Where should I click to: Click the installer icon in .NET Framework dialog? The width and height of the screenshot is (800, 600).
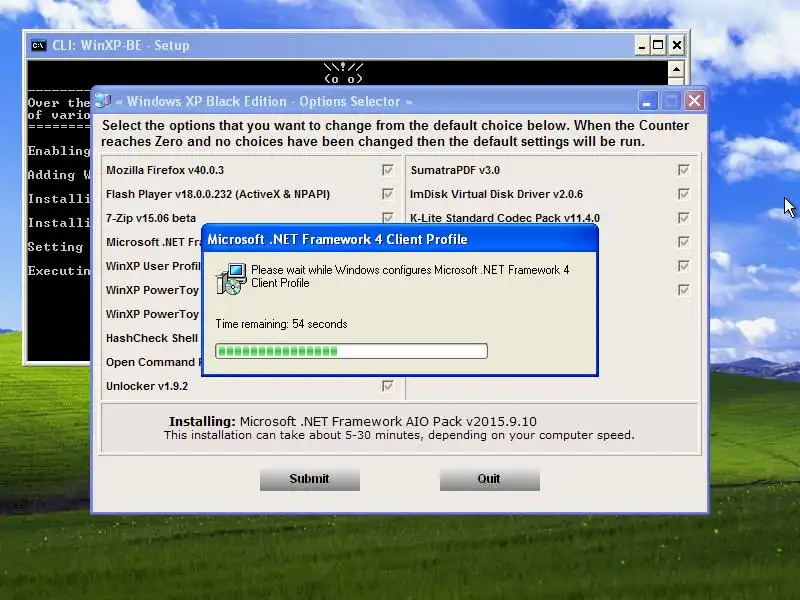231,279
